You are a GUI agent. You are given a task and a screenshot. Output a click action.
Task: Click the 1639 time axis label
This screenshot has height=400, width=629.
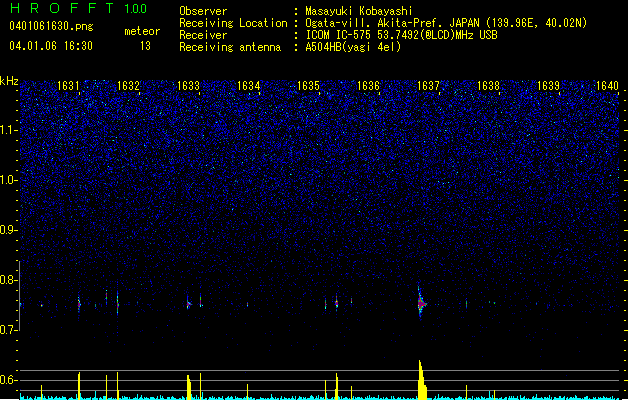coord(548,86)
